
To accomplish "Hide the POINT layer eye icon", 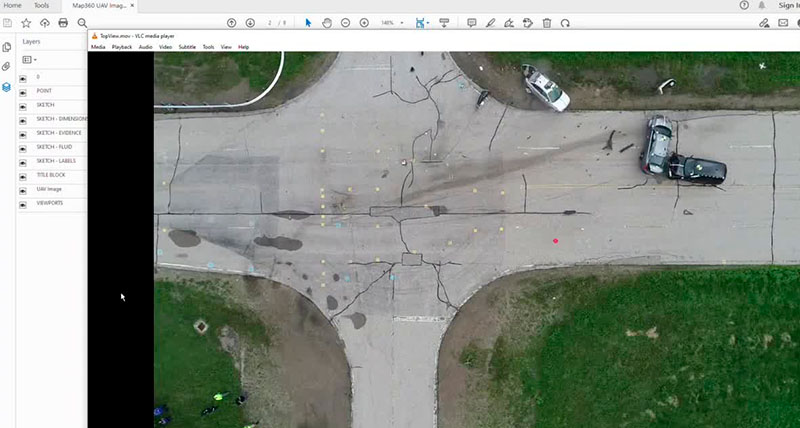I will (x=23, y=90).
